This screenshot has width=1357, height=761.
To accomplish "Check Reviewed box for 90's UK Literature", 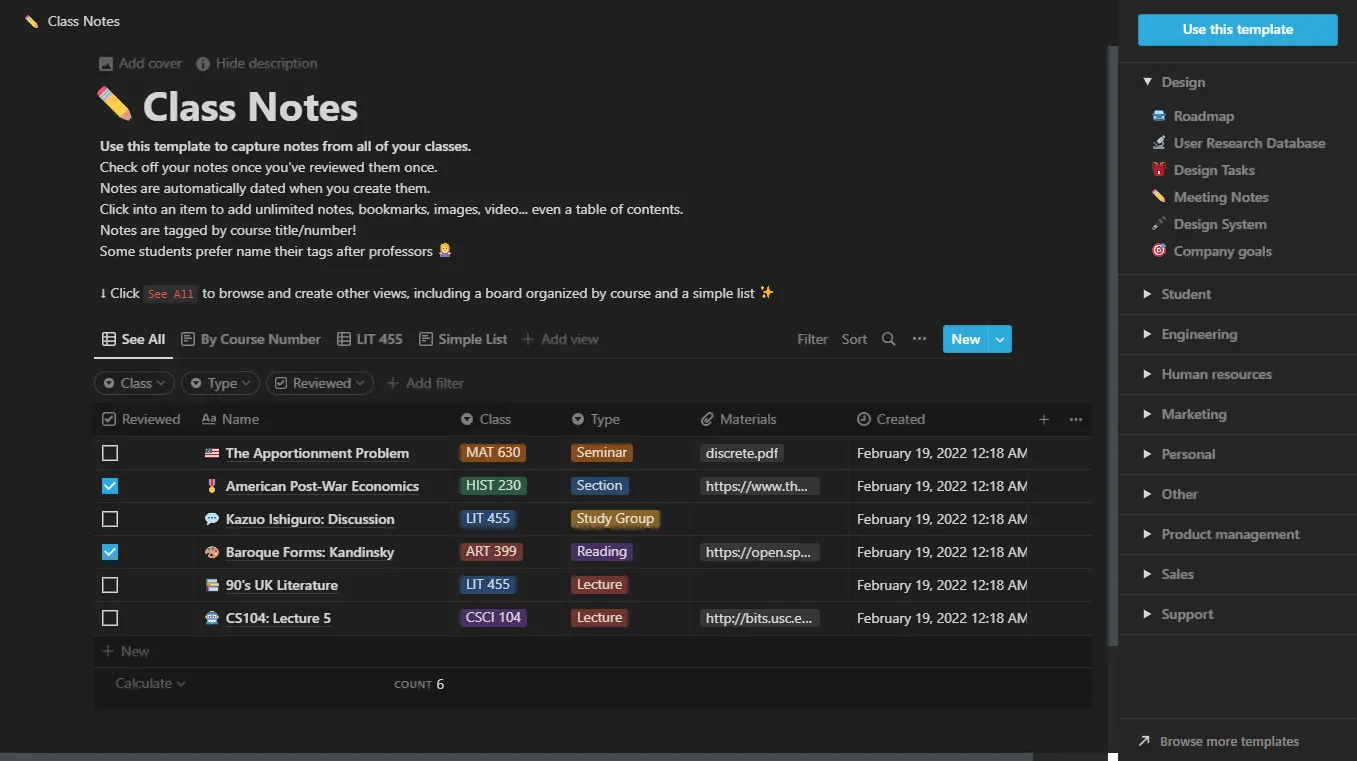I will [110, 585].
